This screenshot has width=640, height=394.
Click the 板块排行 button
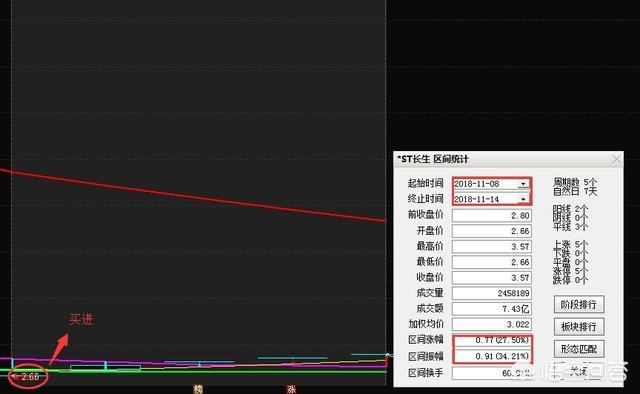579,327
